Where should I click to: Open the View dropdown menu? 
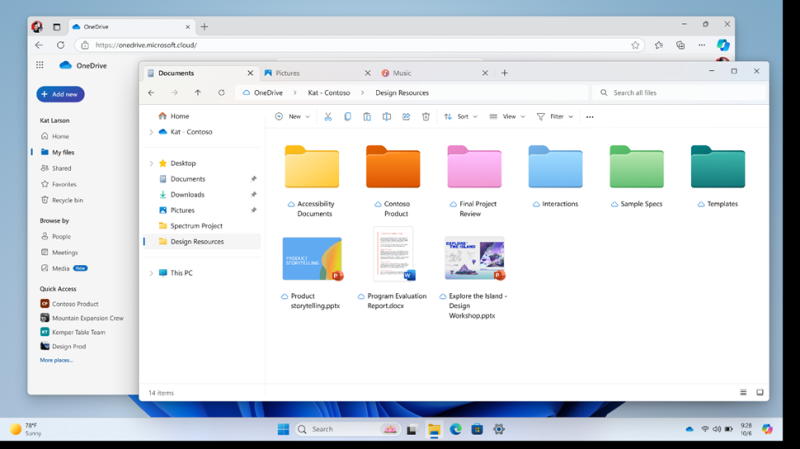point(507,117)
